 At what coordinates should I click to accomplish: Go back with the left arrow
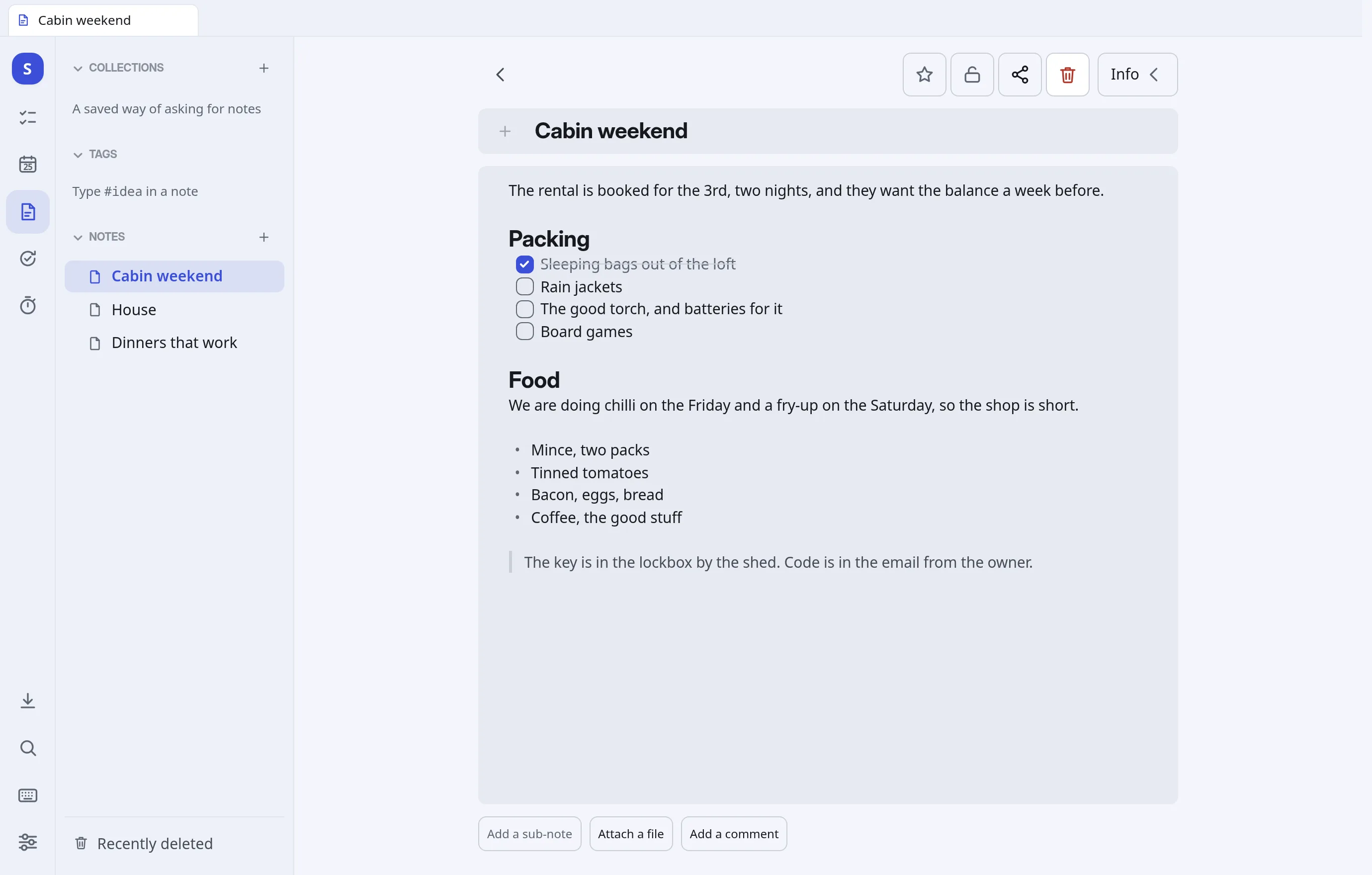point(500,75)
